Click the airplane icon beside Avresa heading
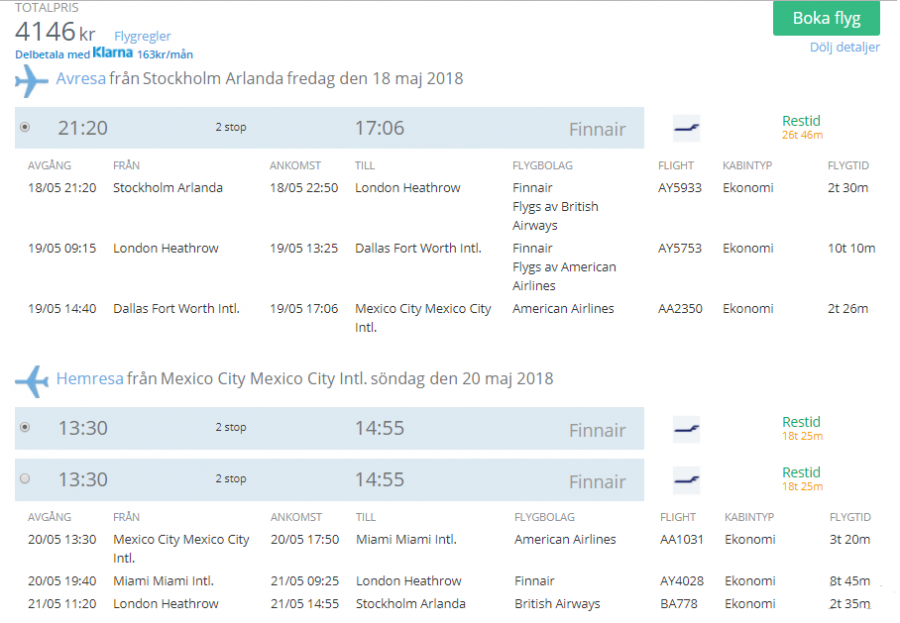Viewport: 900px width, 623px height. 32,80
